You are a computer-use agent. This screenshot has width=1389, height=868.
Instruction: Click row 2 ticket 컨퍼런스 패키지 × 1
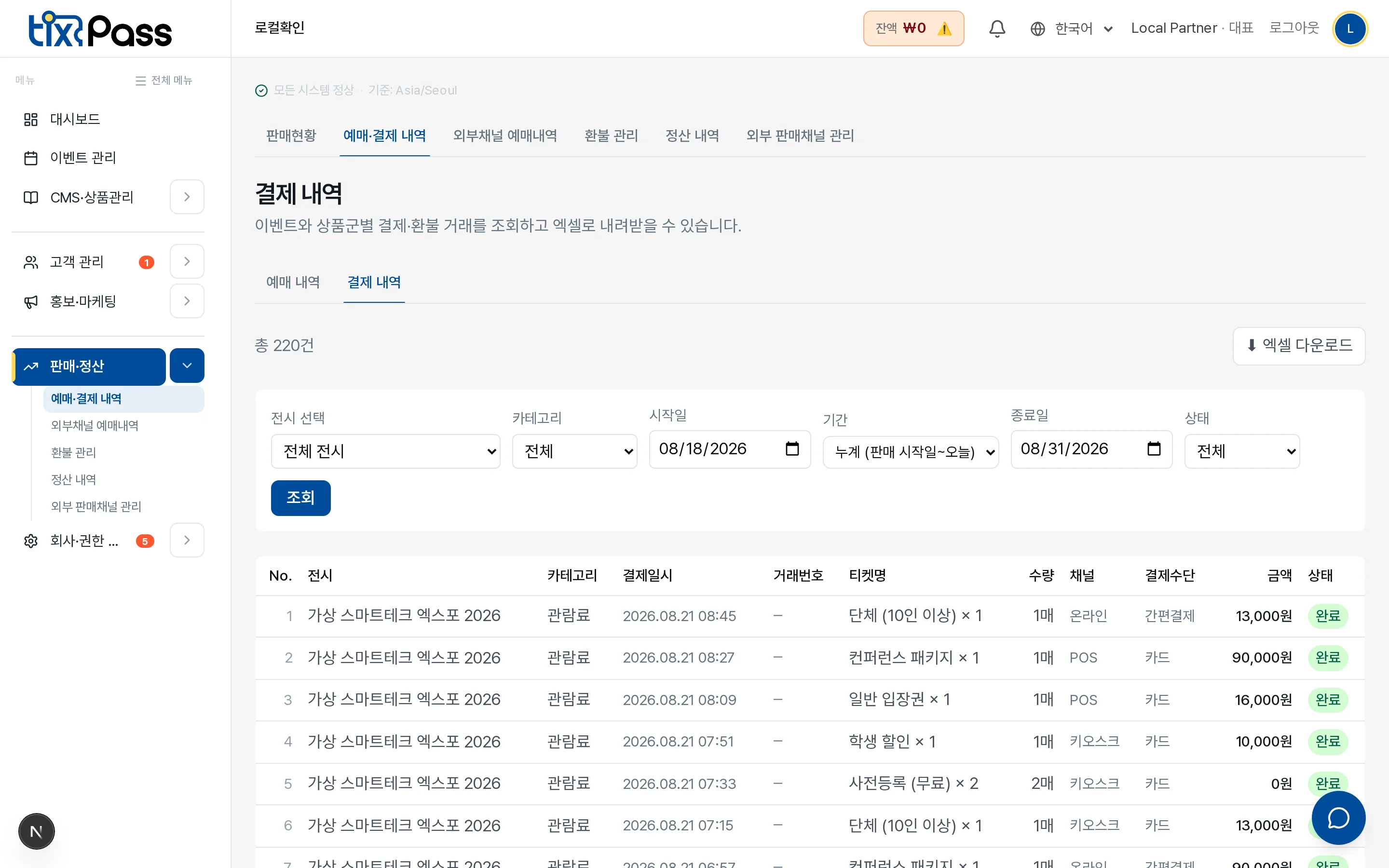[x=914, y=658]
